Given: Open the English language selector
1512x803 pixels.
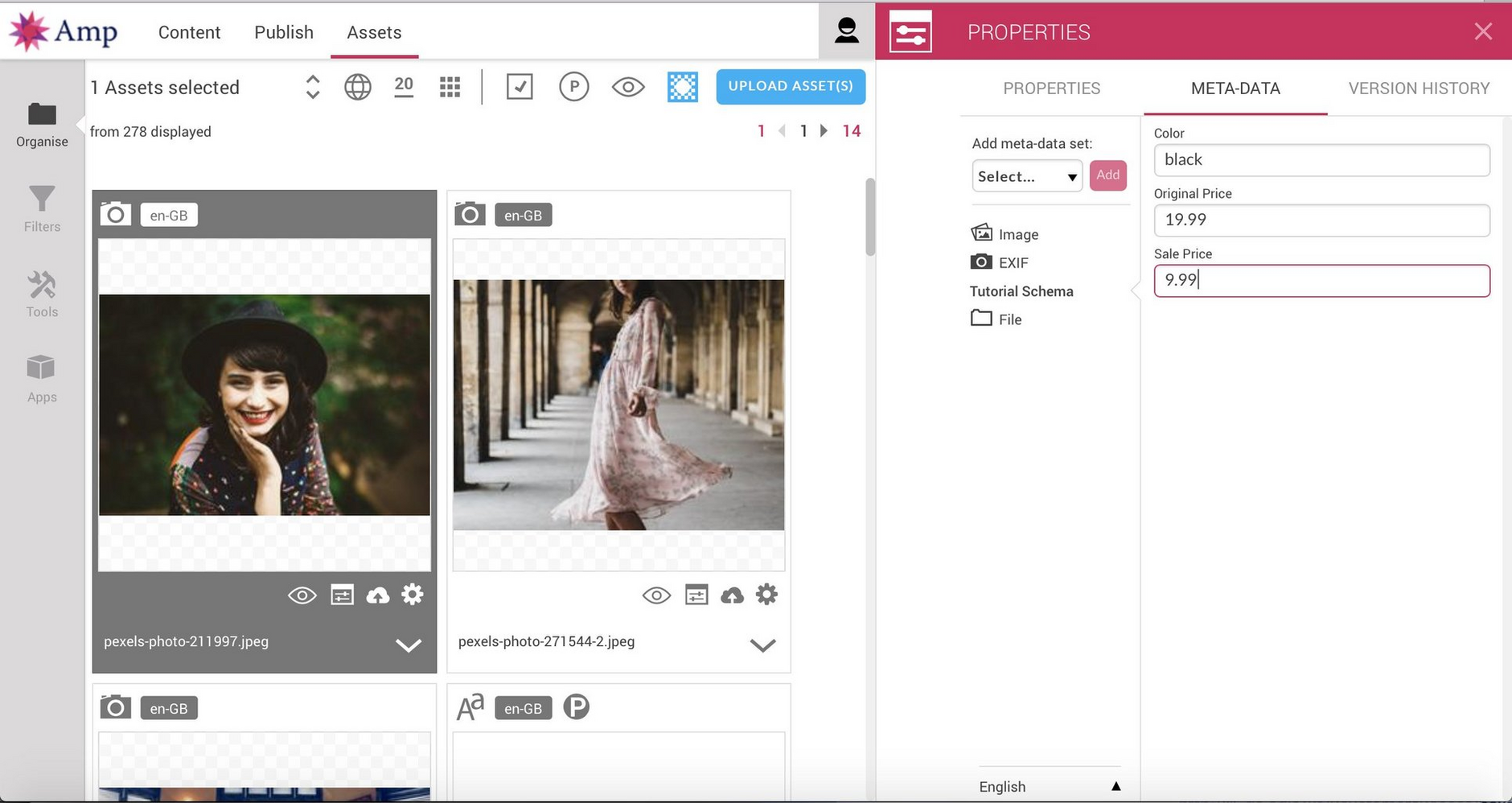Looking at the screenshot, I should click(x=1049, y=786).
